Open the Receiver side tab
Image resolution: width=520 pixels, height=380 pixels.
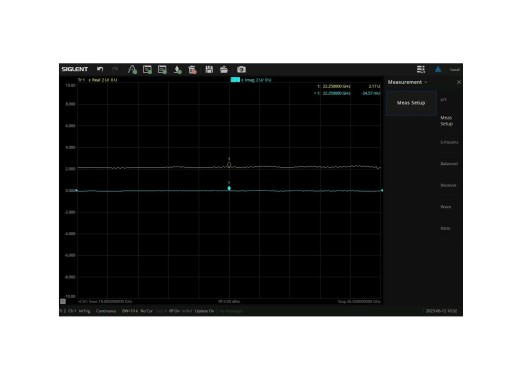click(x=448, y=185)
